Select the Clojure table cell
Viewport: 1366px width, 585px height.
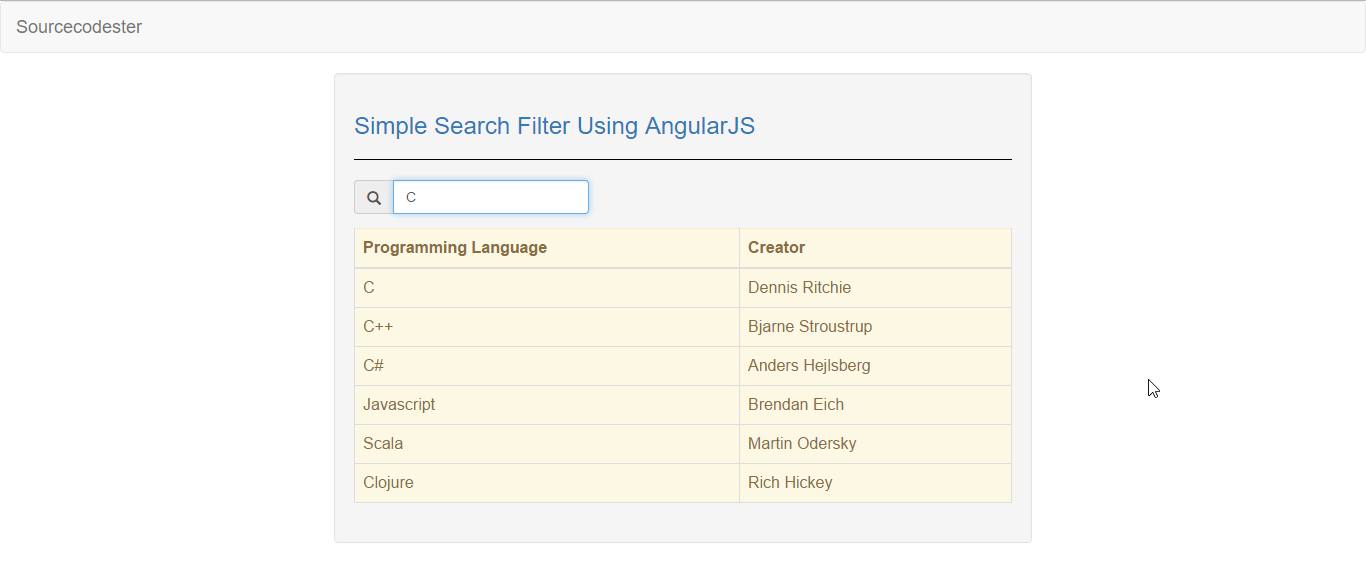pyautogui.click(x=547, y=483)
